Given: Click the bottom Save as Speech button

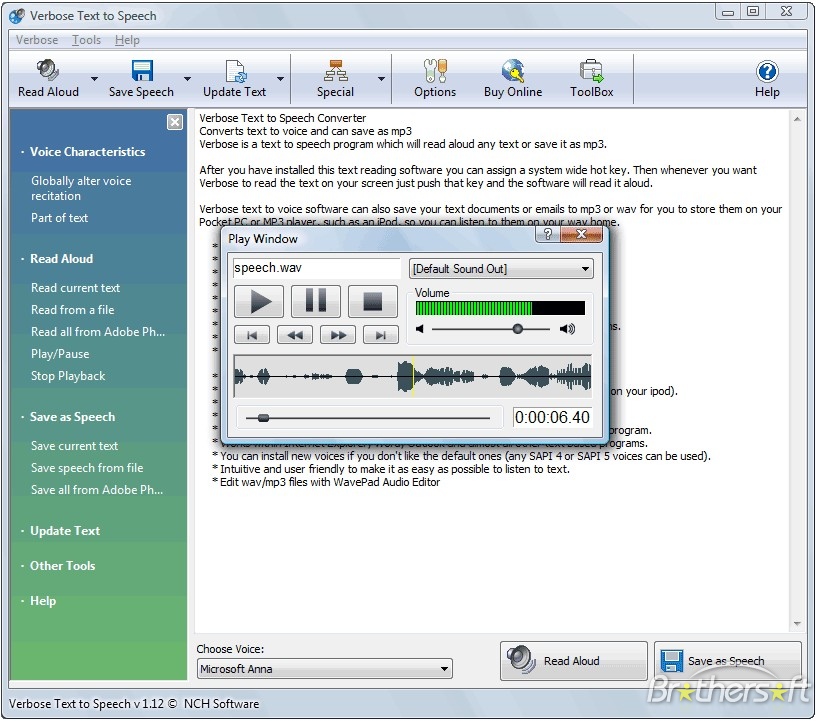Looking at the screenshot, I should coord(728,661).
